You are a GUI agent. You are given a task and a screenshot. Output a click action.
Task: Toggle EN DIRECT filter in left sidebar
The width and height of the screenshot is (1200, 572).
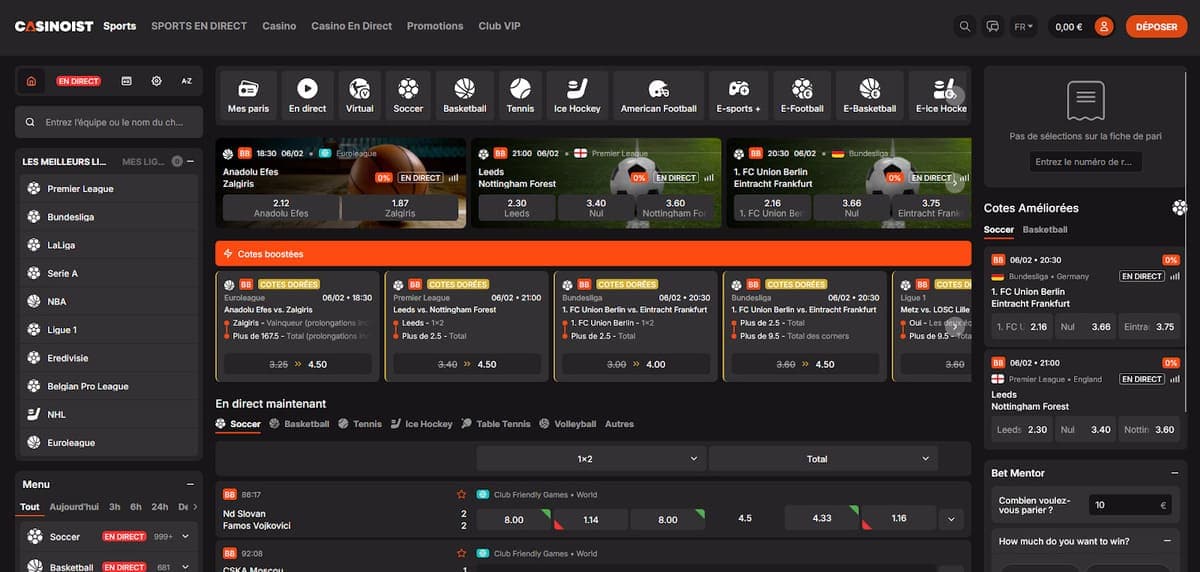coord(78,81)
